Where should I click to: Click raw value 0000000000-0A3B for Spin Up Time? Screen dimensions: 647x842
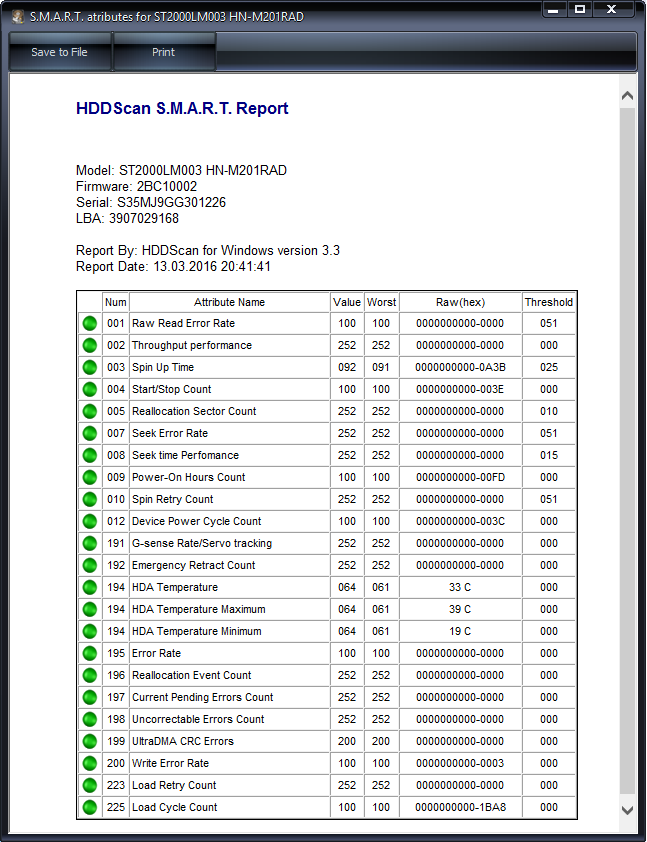(460, 367)
